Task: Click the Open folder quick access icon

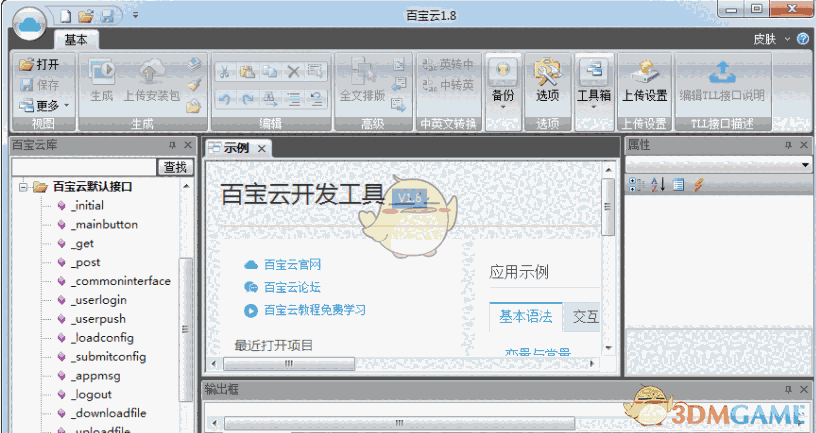Action: pyautogui.click(x=86, y=16)
